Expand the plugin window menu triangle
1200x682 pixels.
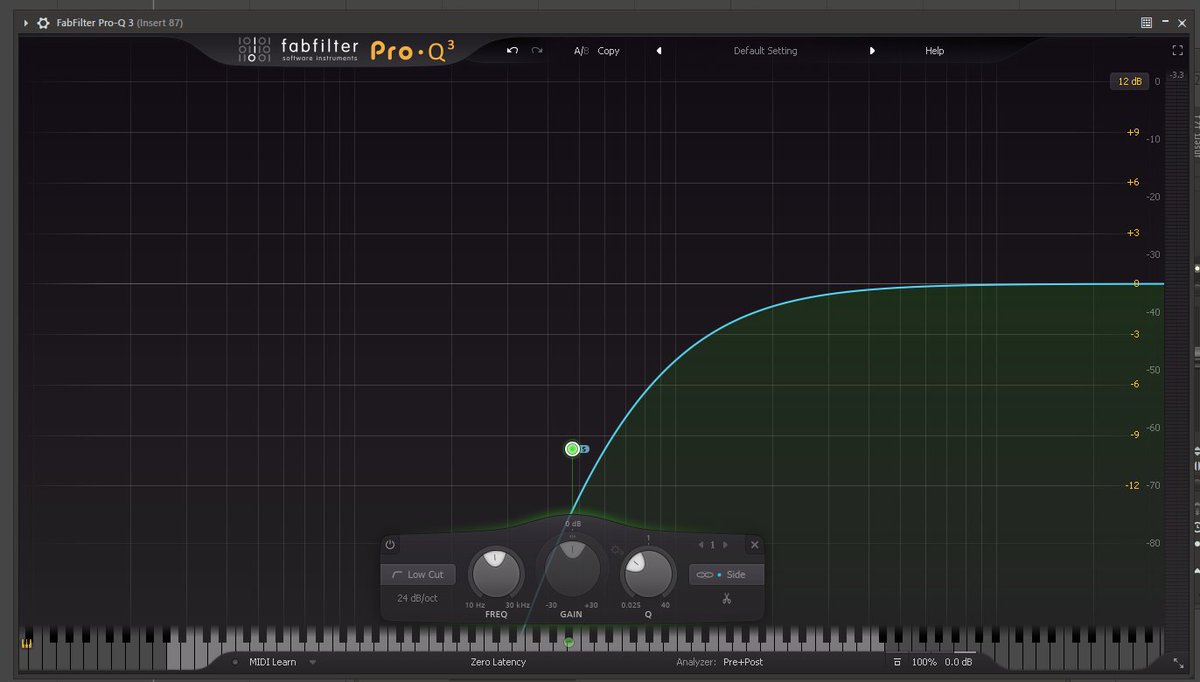click(26, 22)
